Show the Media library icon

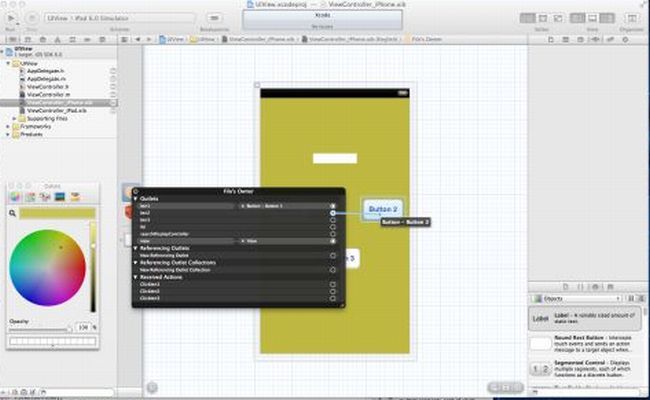610,287
